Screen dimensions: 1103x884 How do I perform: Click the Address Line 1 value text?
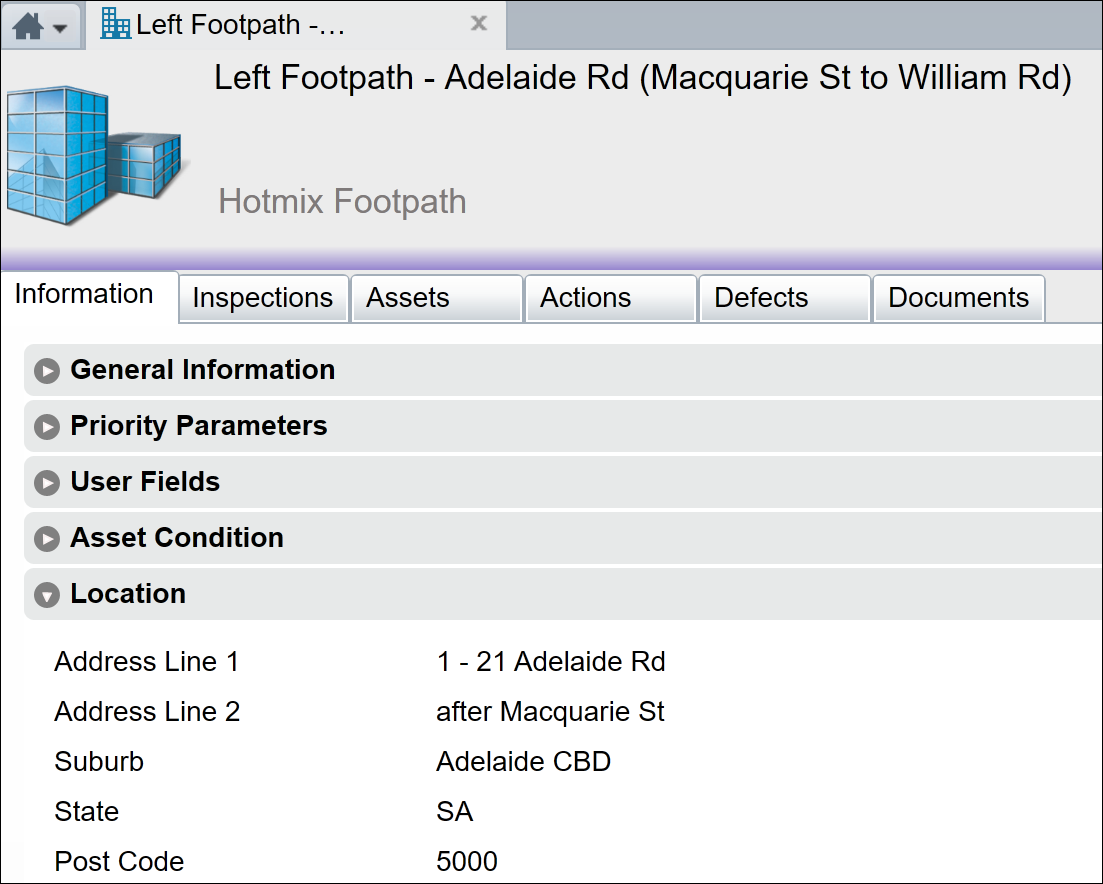pos(551,662)
